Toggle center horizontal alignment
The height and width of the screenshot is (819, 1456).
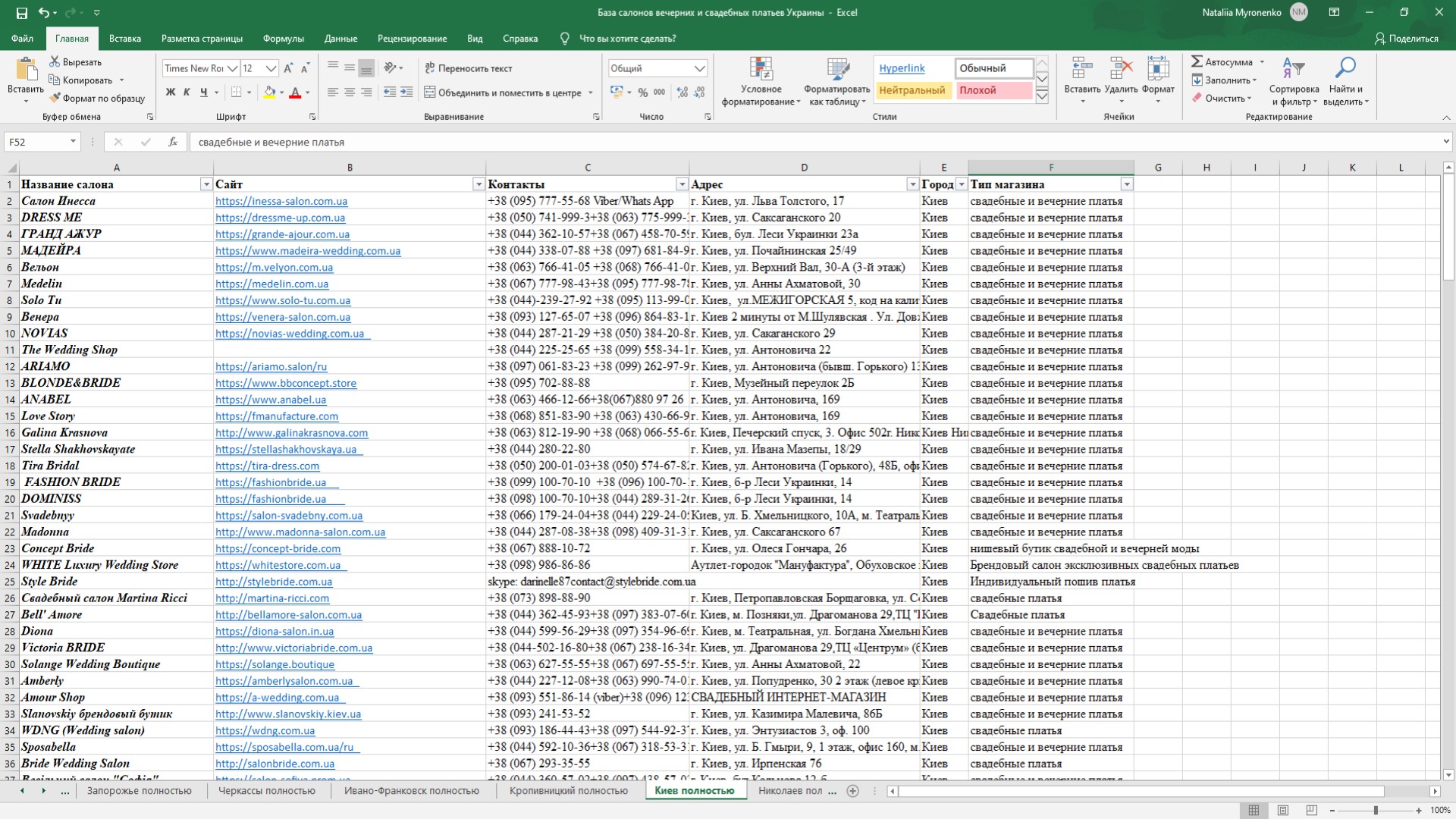(x=350, y=93)
